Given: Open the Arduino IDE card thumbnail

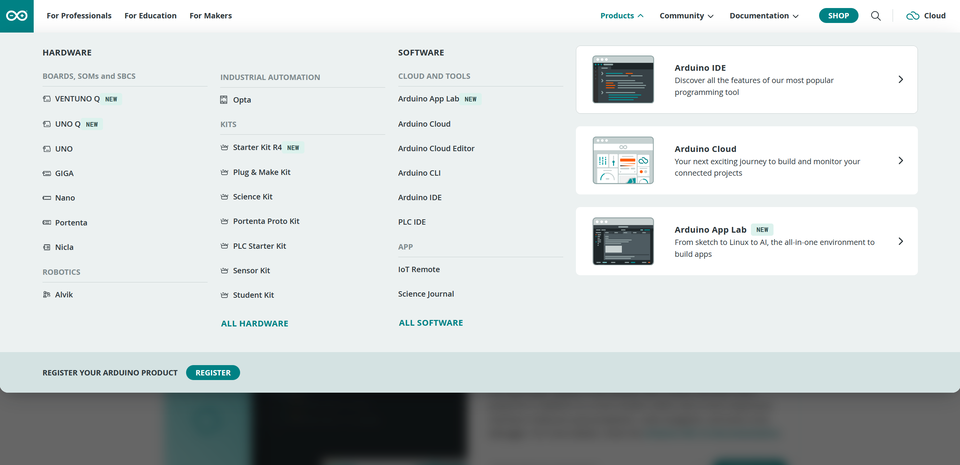Looking at the screenshot, I should [x=623, y=80].
